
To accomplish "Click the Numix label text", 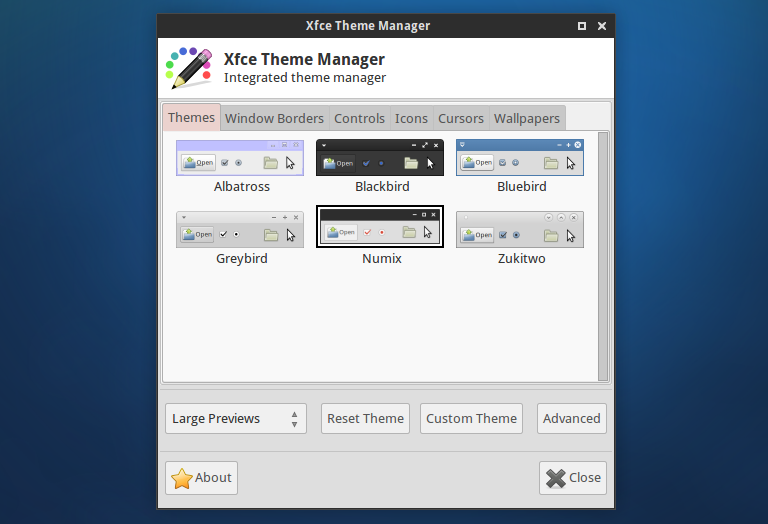I will tap(382, 259).
